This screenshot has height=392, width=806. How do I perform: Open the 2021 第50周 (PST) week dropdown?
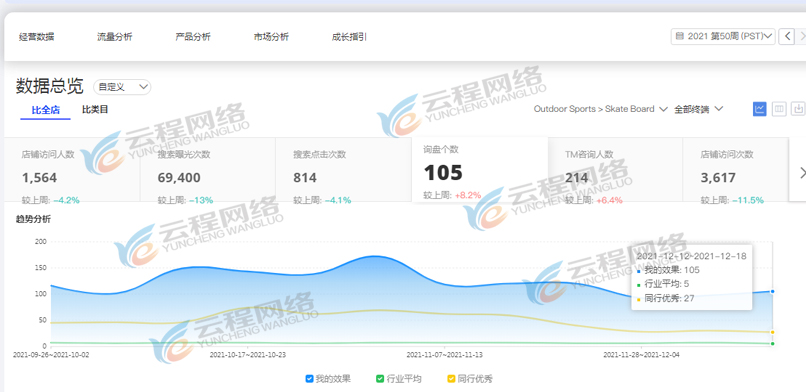(x=723, y=36)
